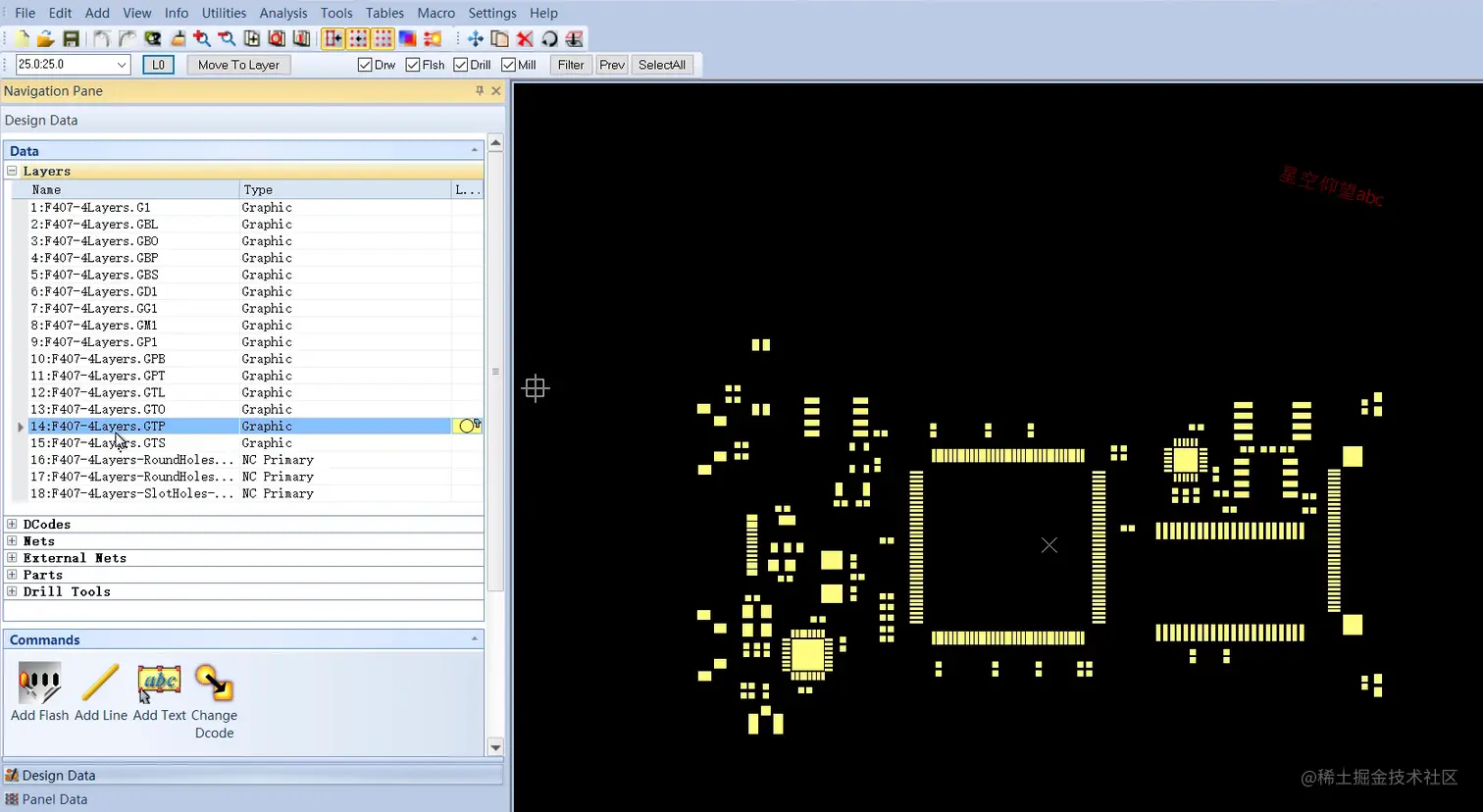Save with the floppy disk icon

coord(71,38)
